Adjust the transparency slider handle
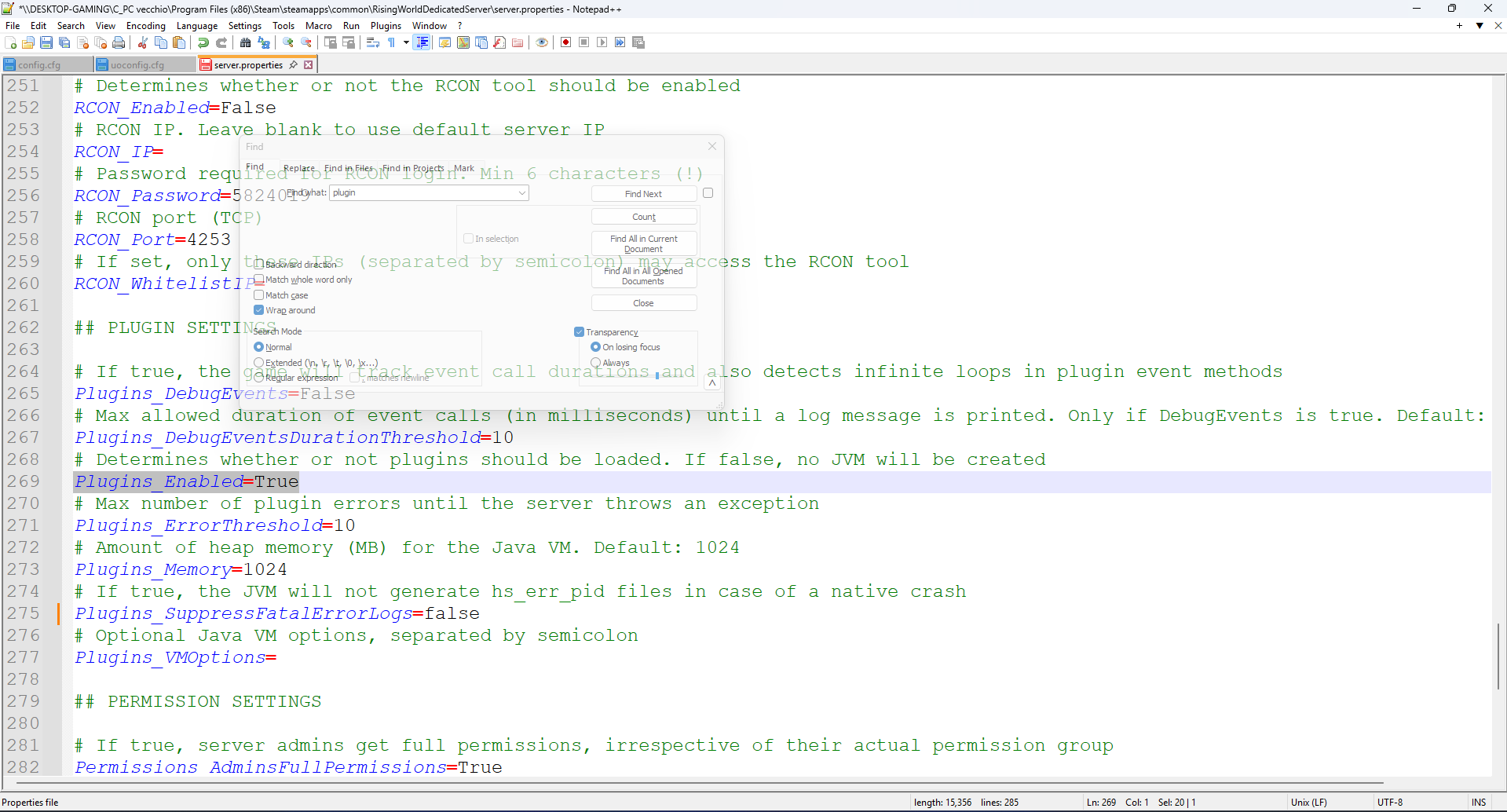1507x812 pixels. pos(657,375)
